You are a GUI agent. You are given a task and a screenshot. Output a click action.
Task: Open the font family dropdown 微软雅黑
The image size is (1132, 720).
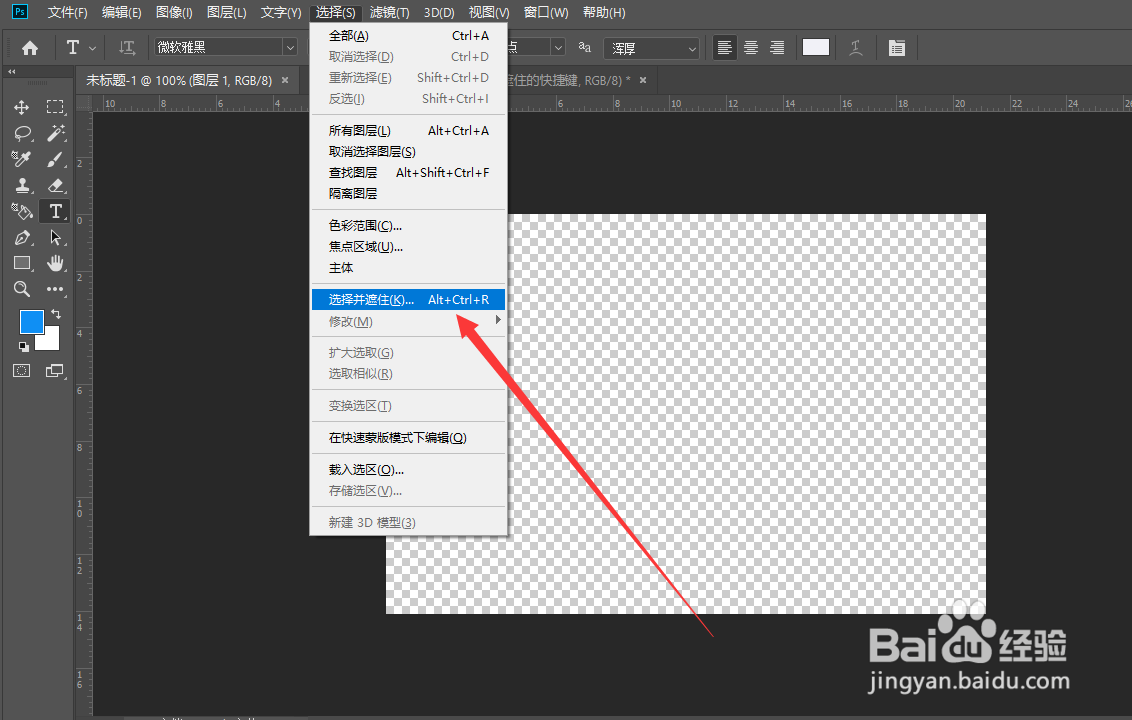tap(225, 48)
